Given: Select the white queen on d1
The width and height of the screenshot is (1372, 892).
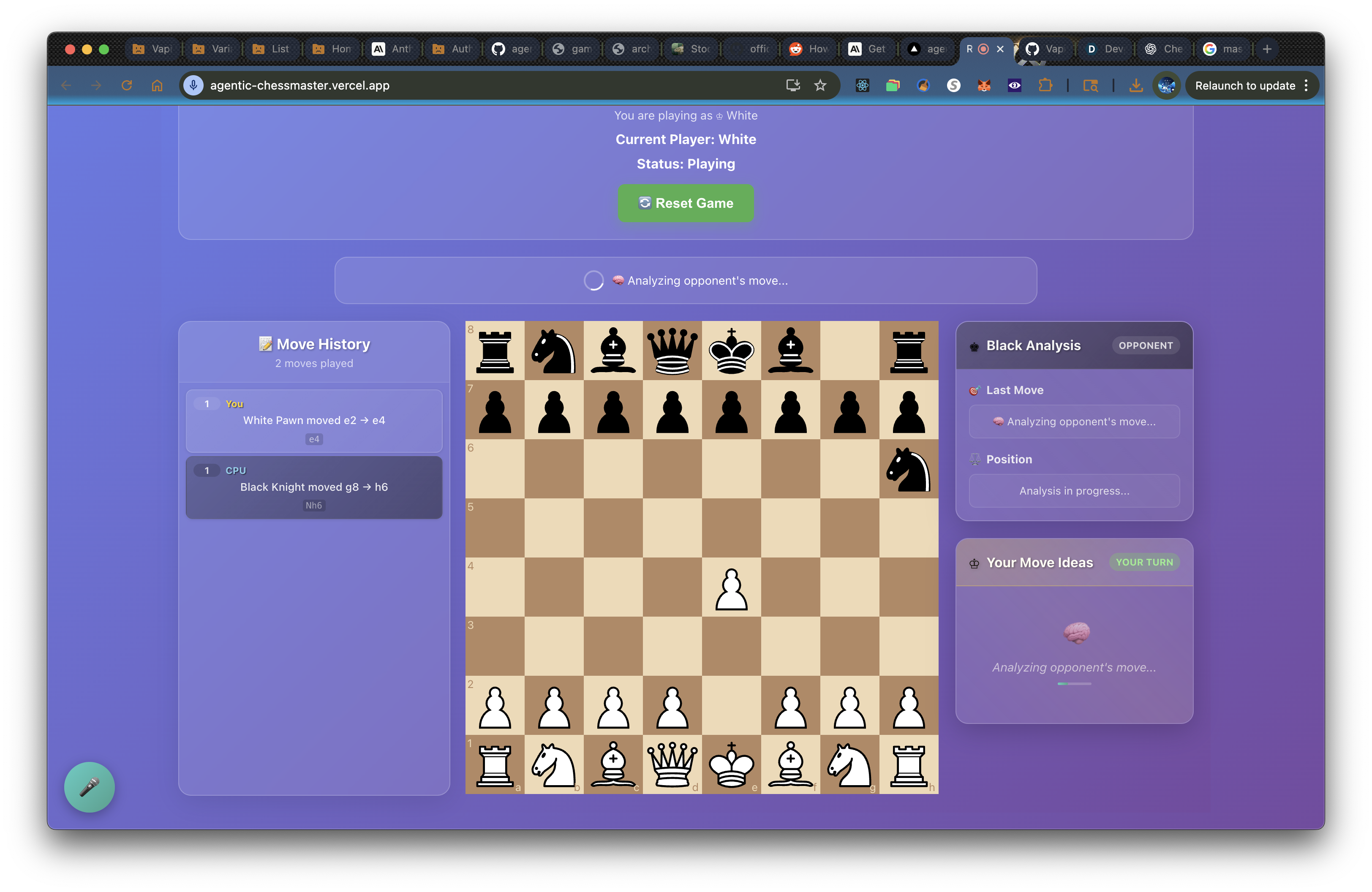Looking at the screenshot, I should [672, 764].
